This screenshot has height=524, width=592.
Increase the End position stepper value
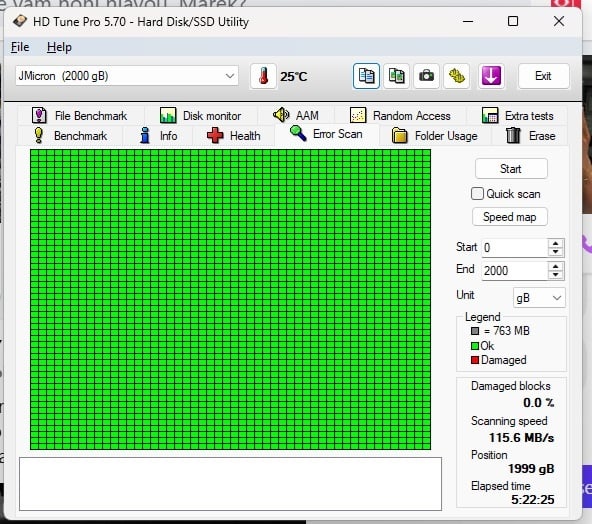click(555, 267)
